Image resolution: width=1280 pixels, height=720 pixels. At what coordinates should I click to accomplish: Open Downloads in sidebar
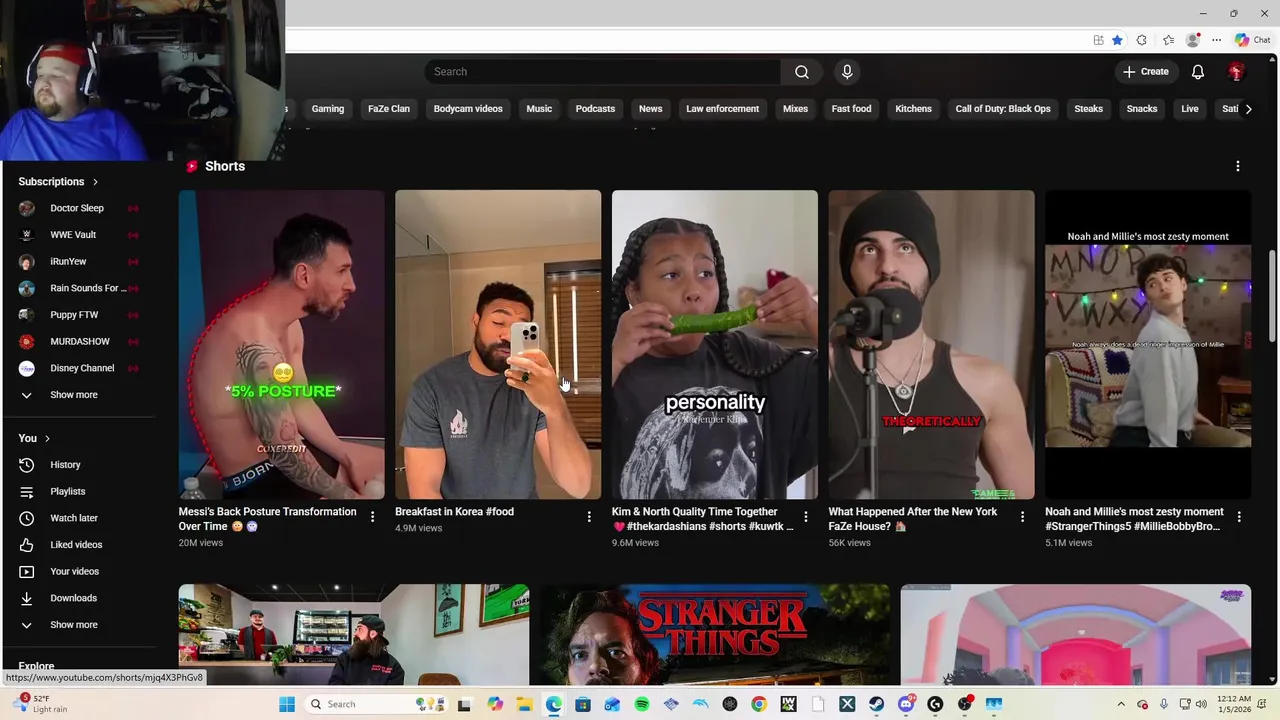78,598
